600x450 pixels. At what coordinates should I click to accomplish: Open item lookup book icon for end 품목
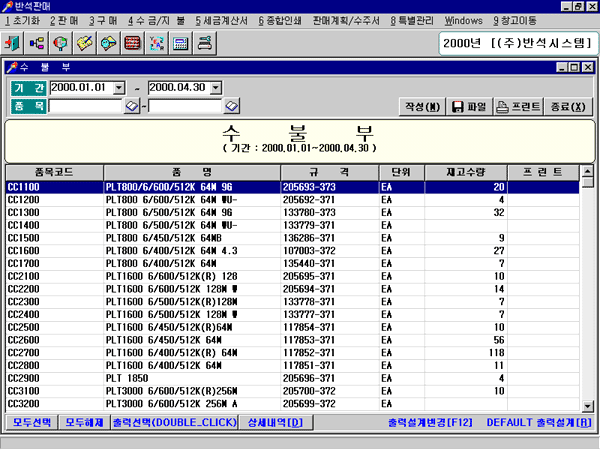[x=232, y=106]
